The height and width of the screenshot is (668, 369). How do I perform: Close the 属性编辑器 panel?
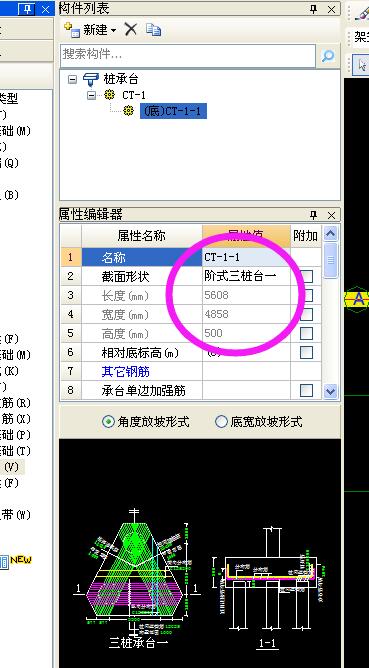pyautogui.click(x=331, y=215)
